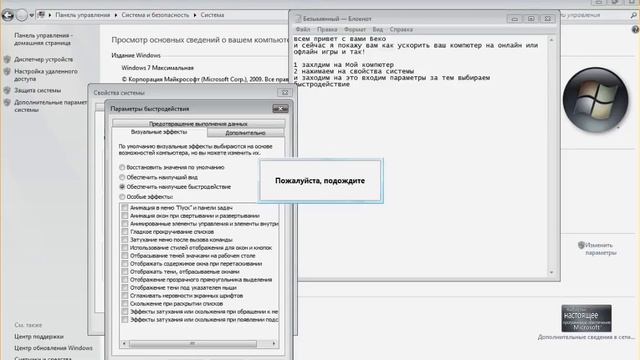Click the shield icon beside Защита системы
The width and height of the screenshot is (640, 360).
click(x=7, y=90)
